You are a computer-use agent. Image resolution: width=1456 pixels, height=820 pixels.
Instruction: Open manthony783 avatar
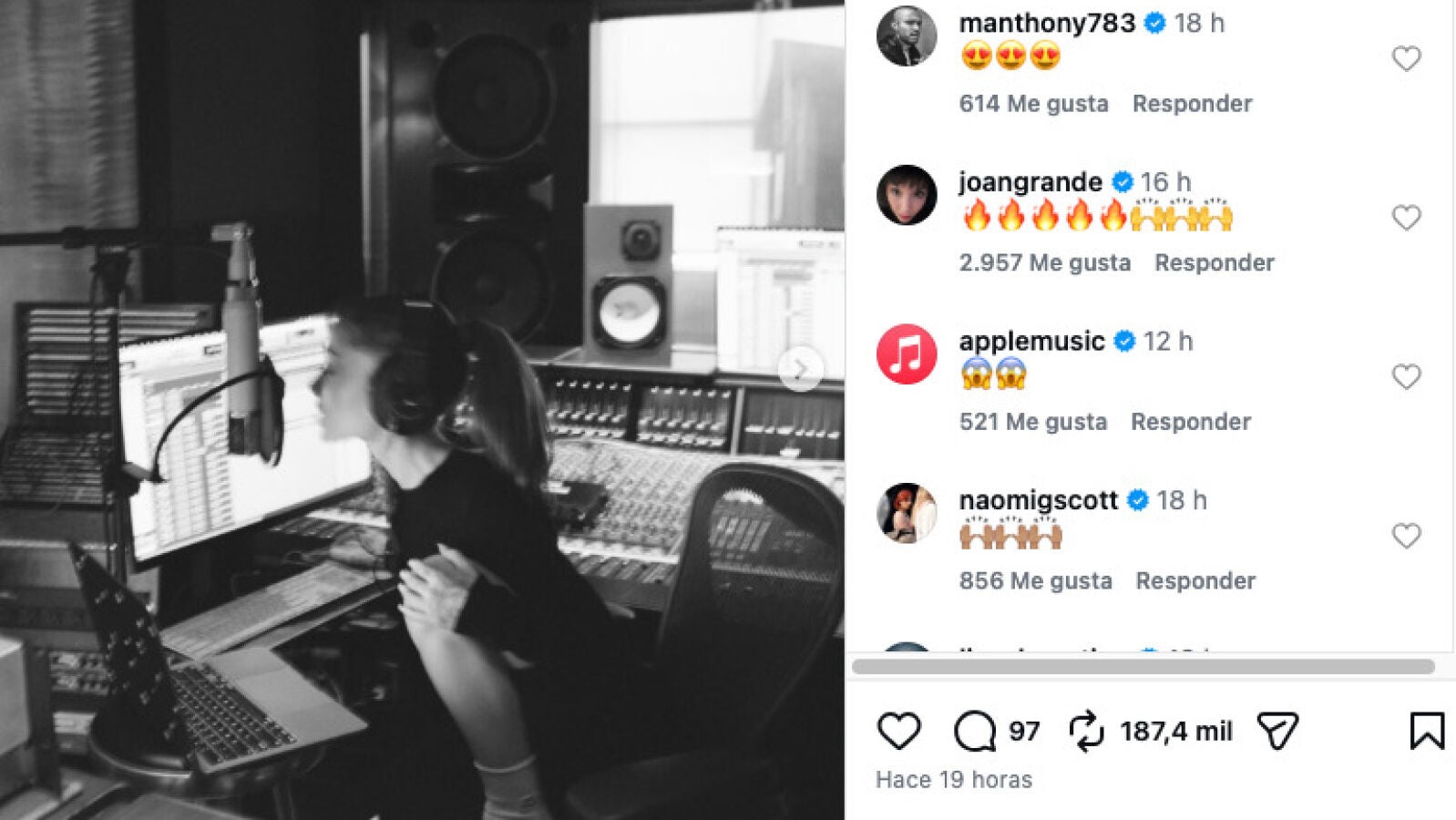(907, 36)
